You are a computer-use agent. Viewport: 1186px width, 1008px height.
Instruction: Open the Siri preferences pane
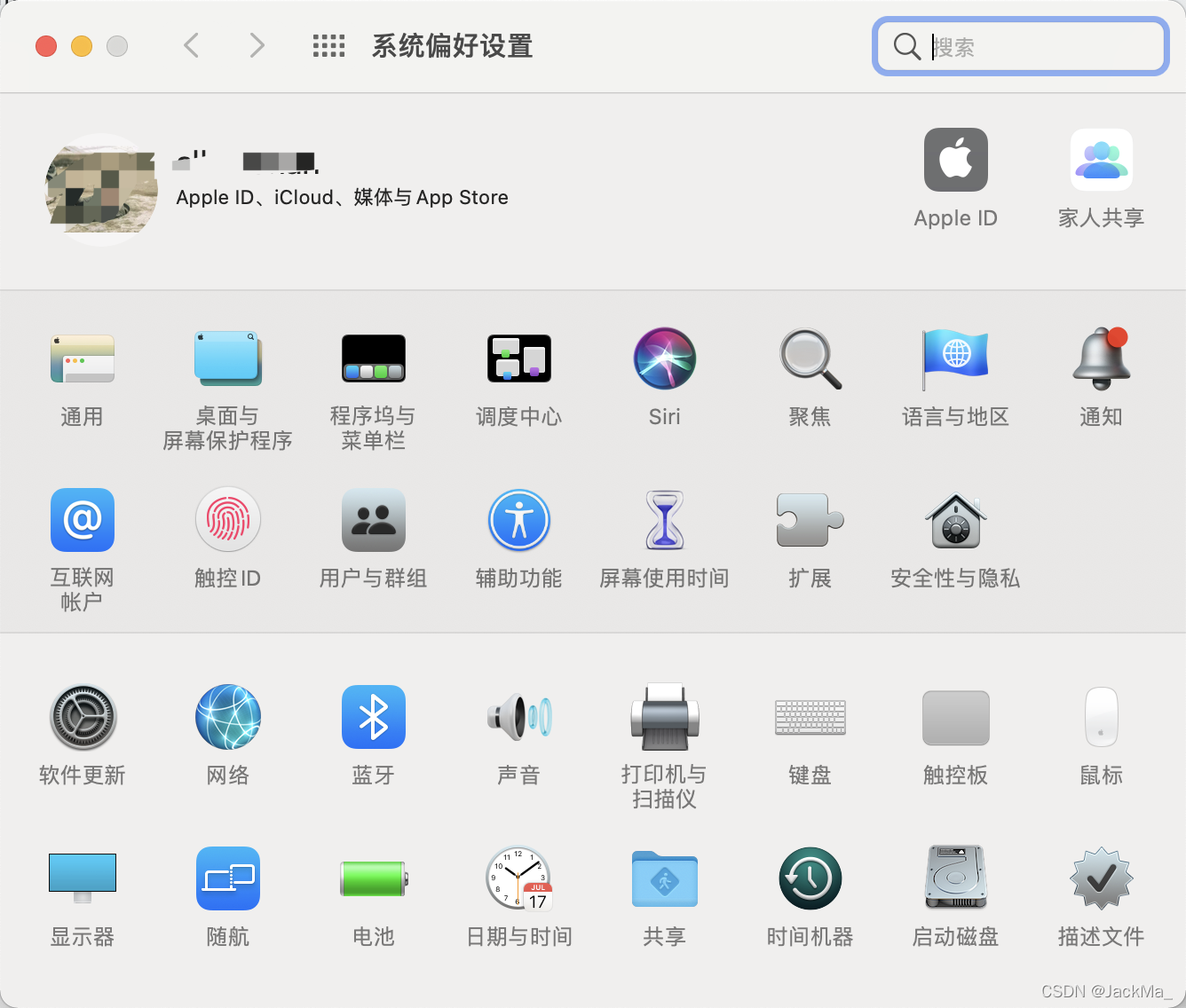click(664, 358)
